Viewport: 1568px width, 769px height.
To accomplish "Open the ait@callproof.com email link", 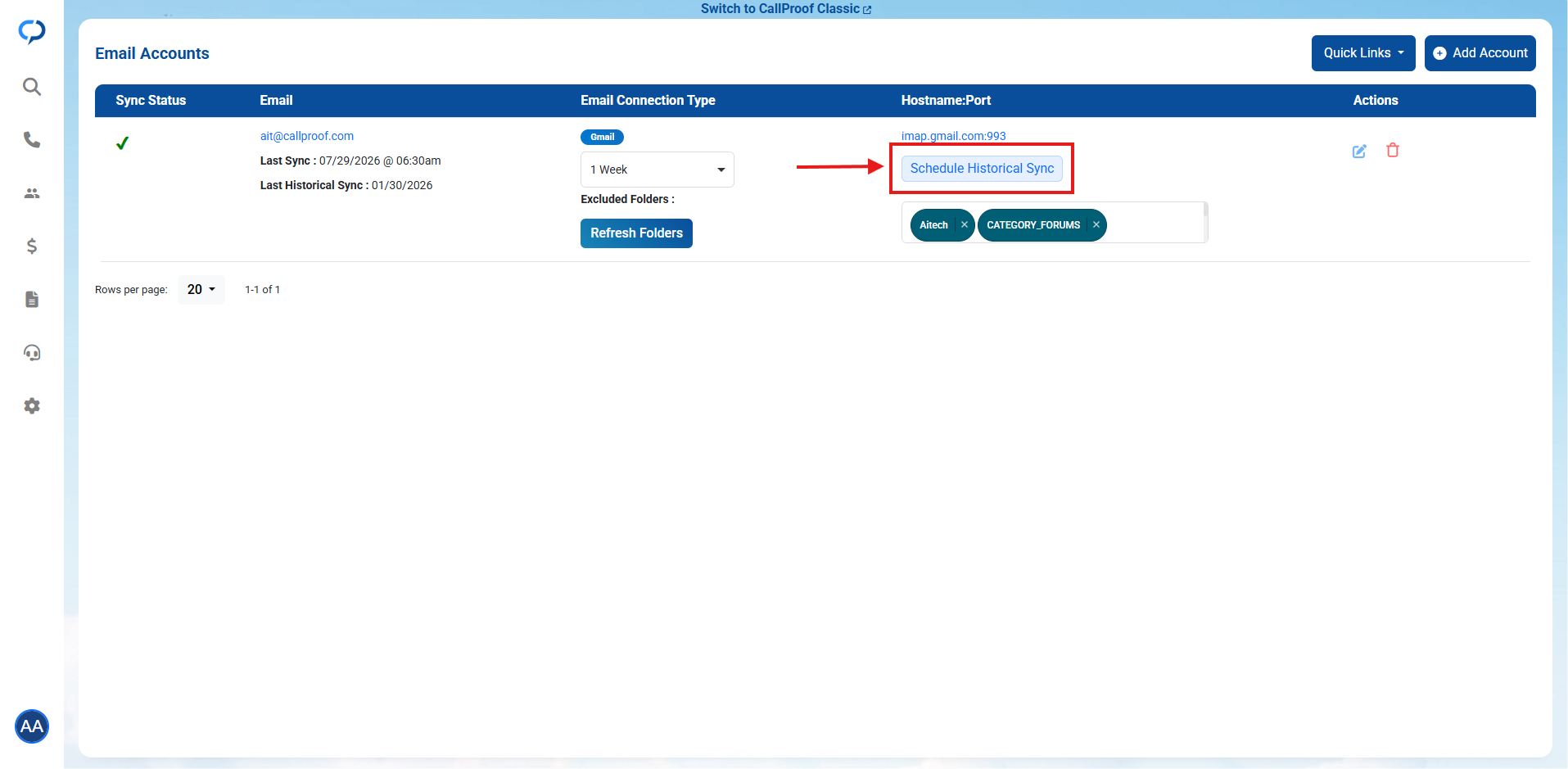I will click(307, 136).
